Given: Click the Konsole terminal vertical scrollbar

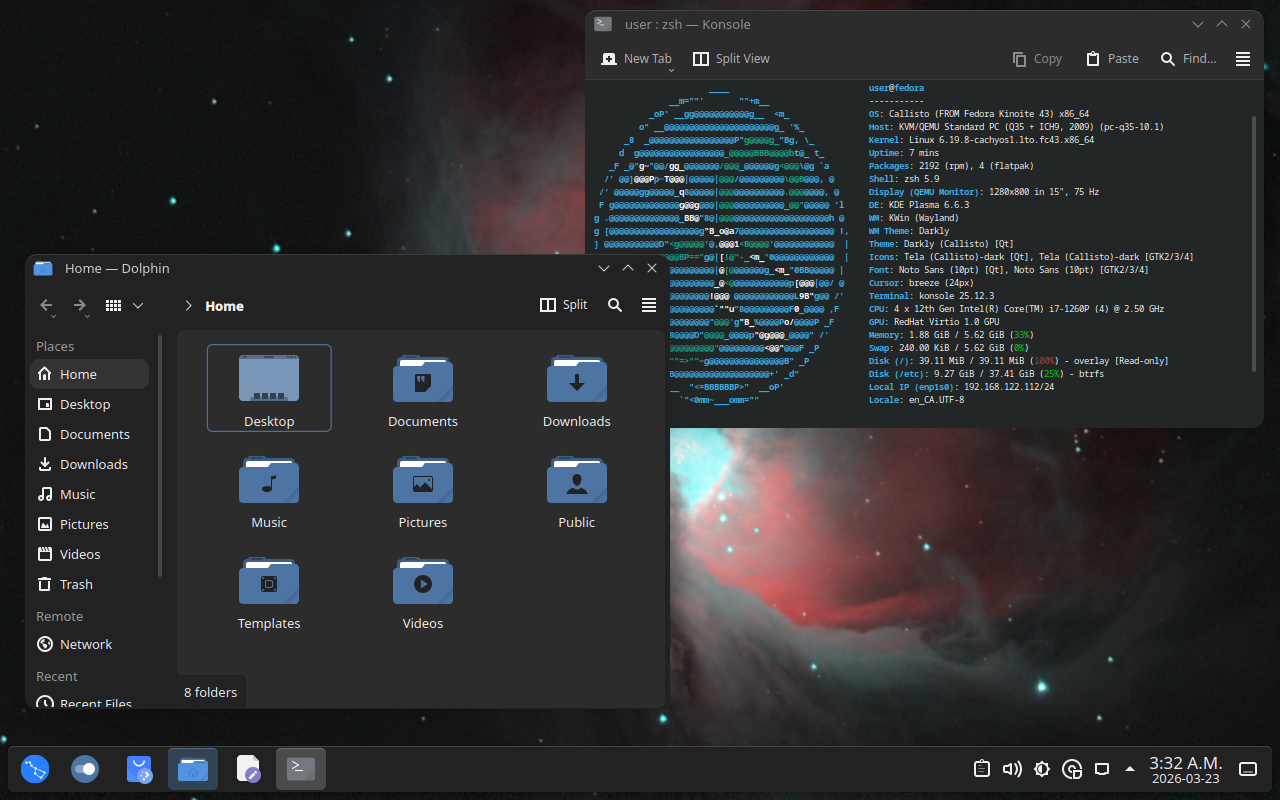Looking at the screenshot, I should (1254, 240).
